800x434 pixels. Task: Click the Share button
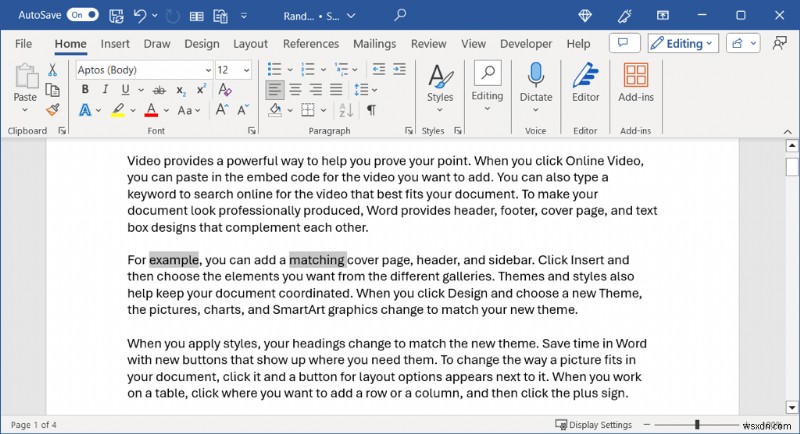pyautogui.click(x=743, y=43)
